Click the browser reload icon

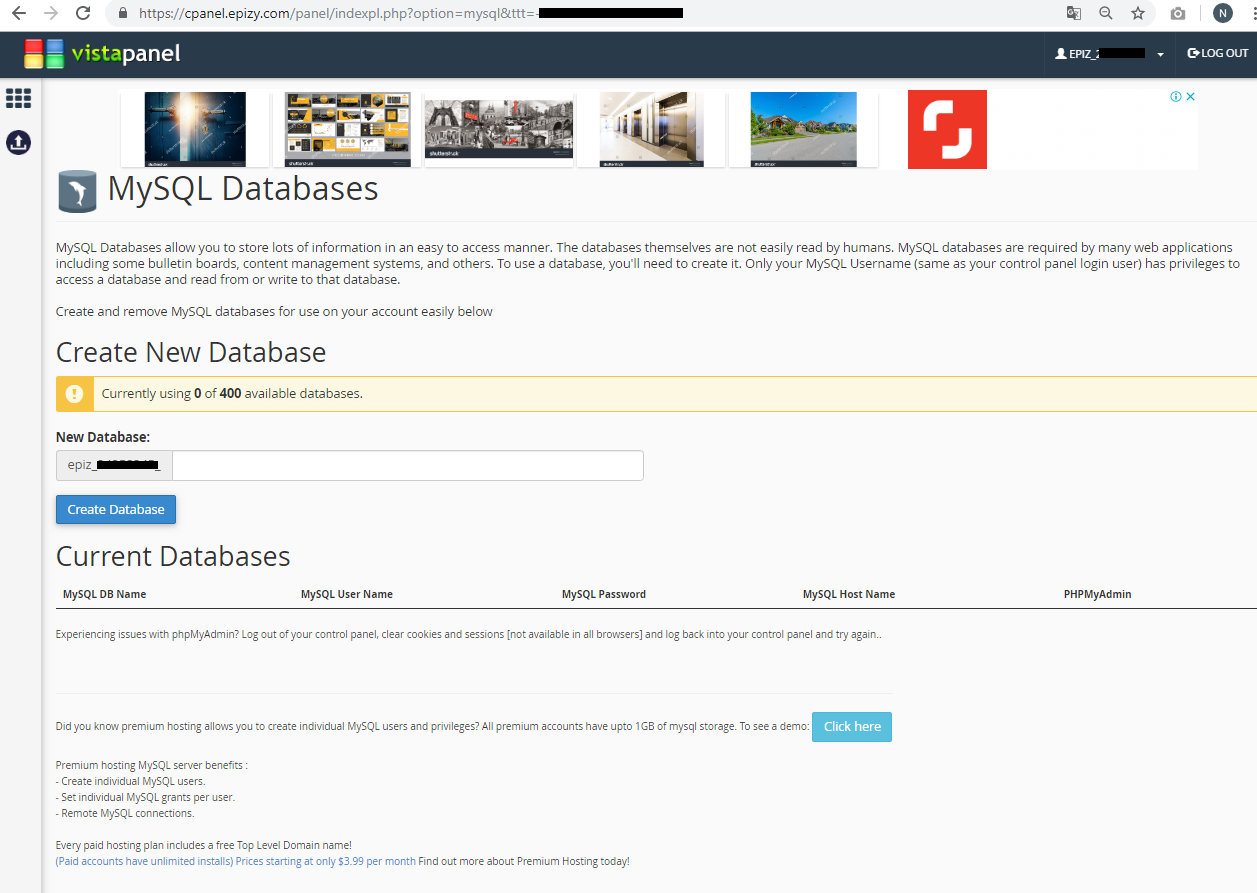click(83, 13)
